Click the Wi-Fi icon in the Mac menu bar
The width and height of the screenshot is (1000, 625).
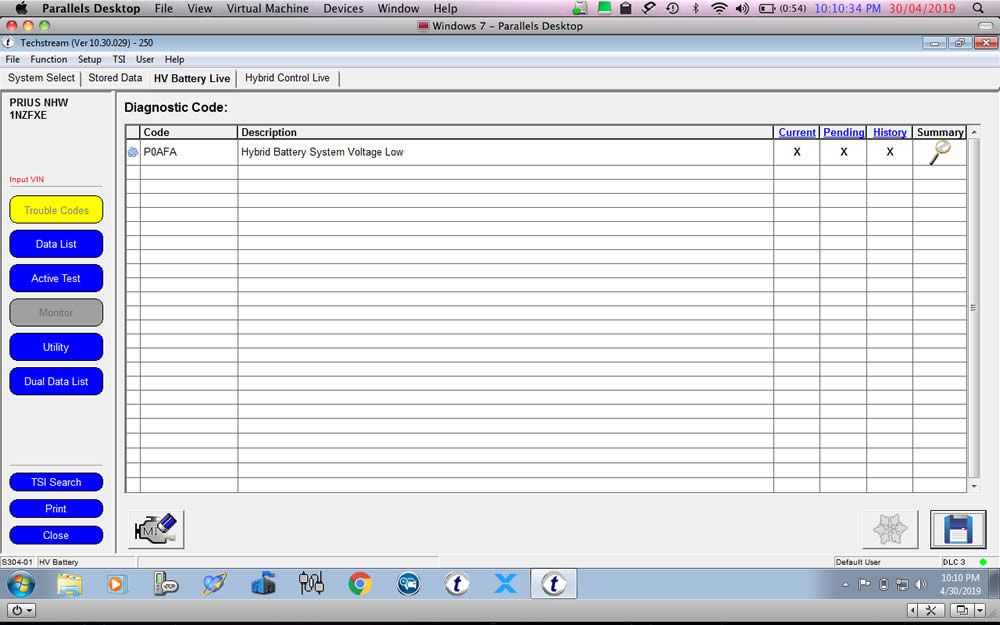719,8
